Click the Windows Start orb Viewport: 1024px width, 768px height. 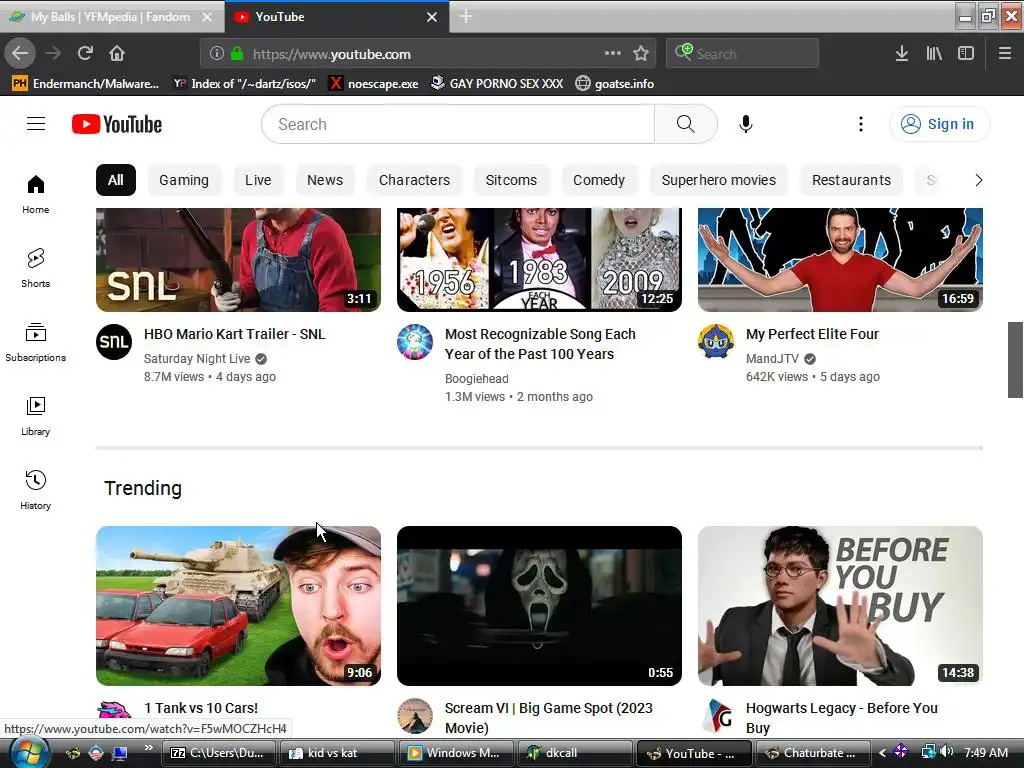click(x=29, y=753)
